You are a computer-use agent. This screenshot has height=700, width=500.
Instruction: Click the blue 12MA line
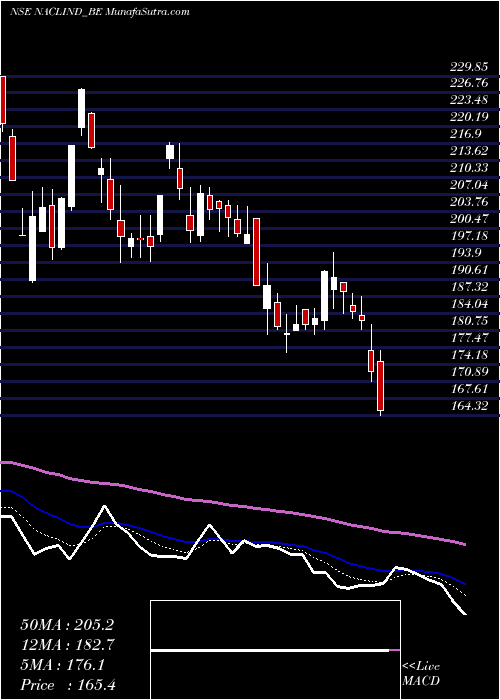coord(232,542)
